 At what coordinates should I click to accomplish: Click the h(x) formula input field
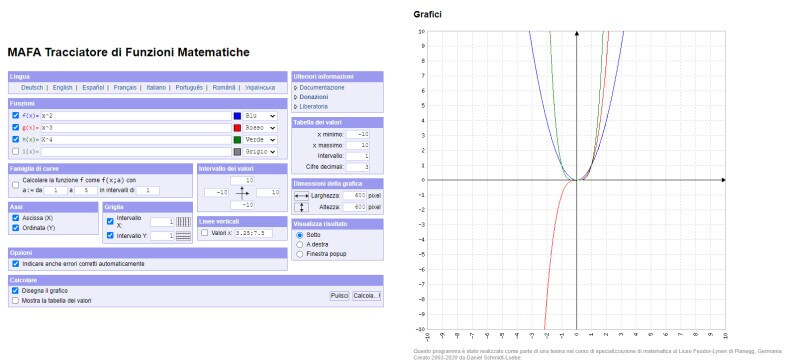point(136,140)
